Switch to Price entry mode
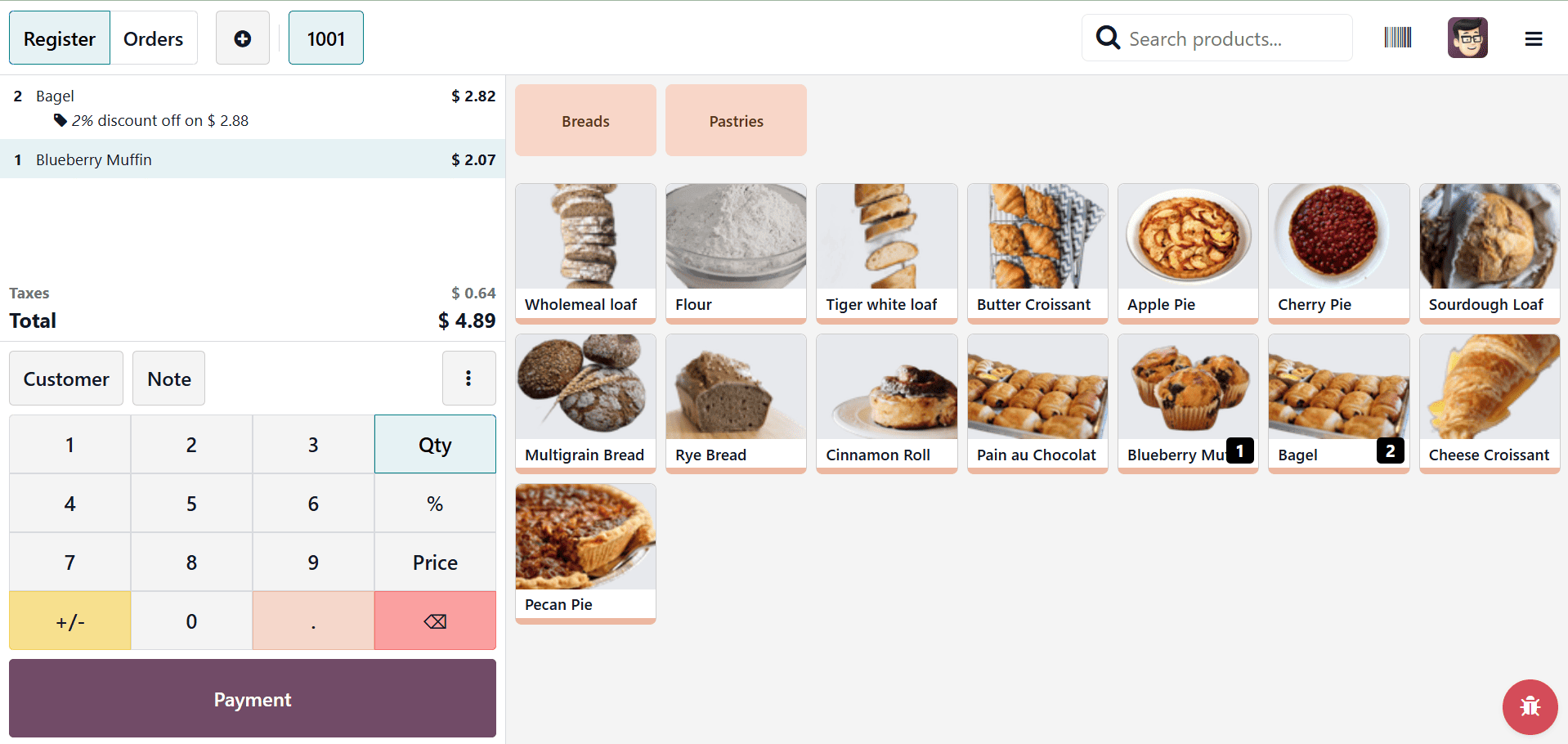The image size is (1568, 744). tap(434, 562)
